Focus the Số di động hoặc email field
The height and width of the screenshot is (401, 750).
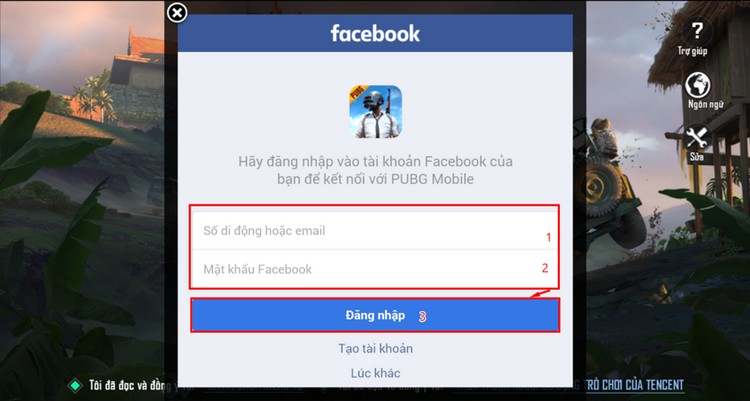coord(375,230)
